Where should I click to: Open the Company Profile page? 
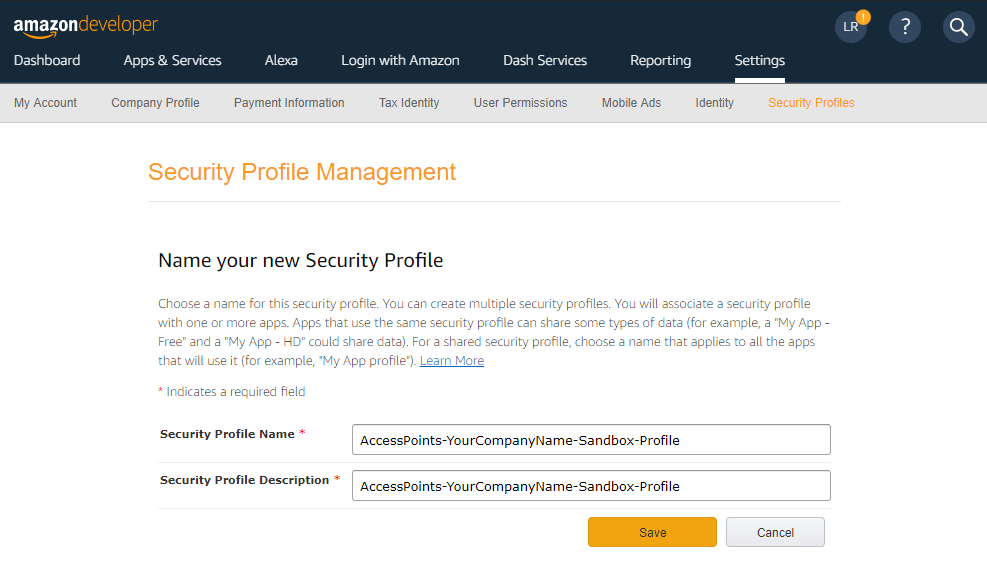click(x=155, y=102)
